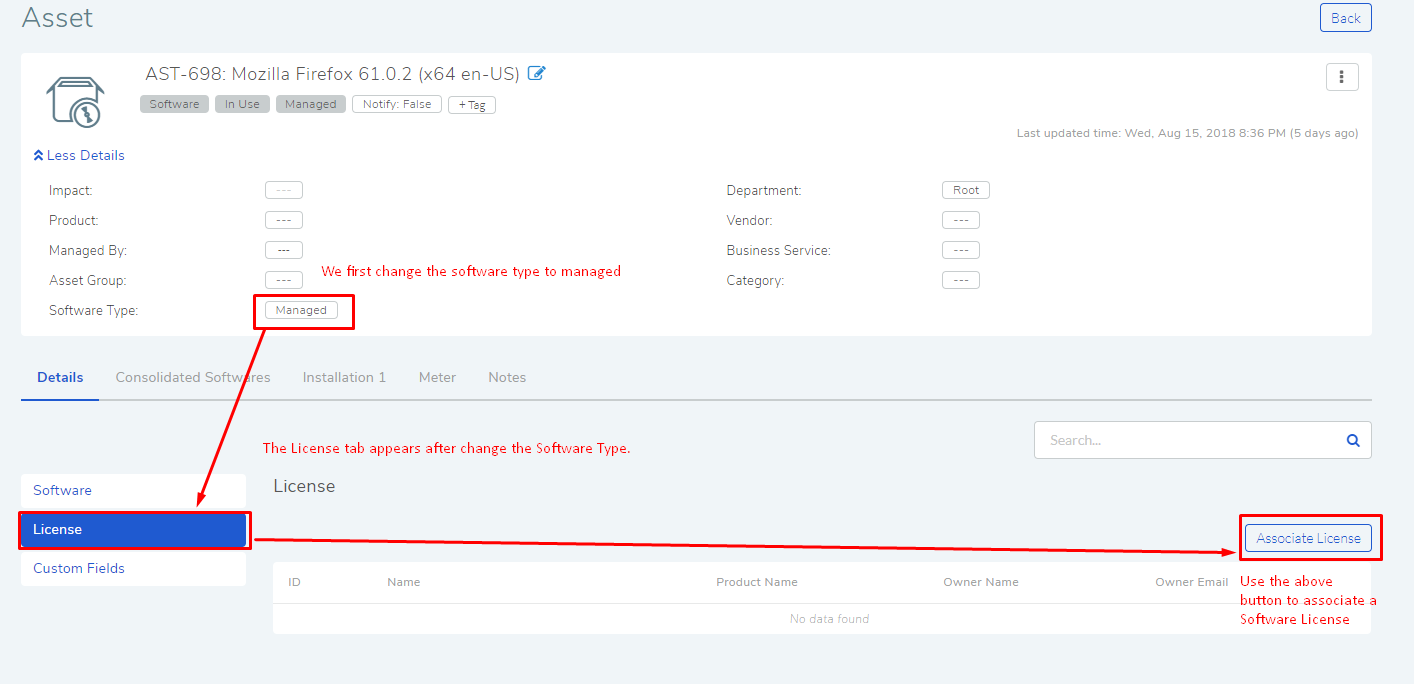Click the Last updated time text

1187,133
